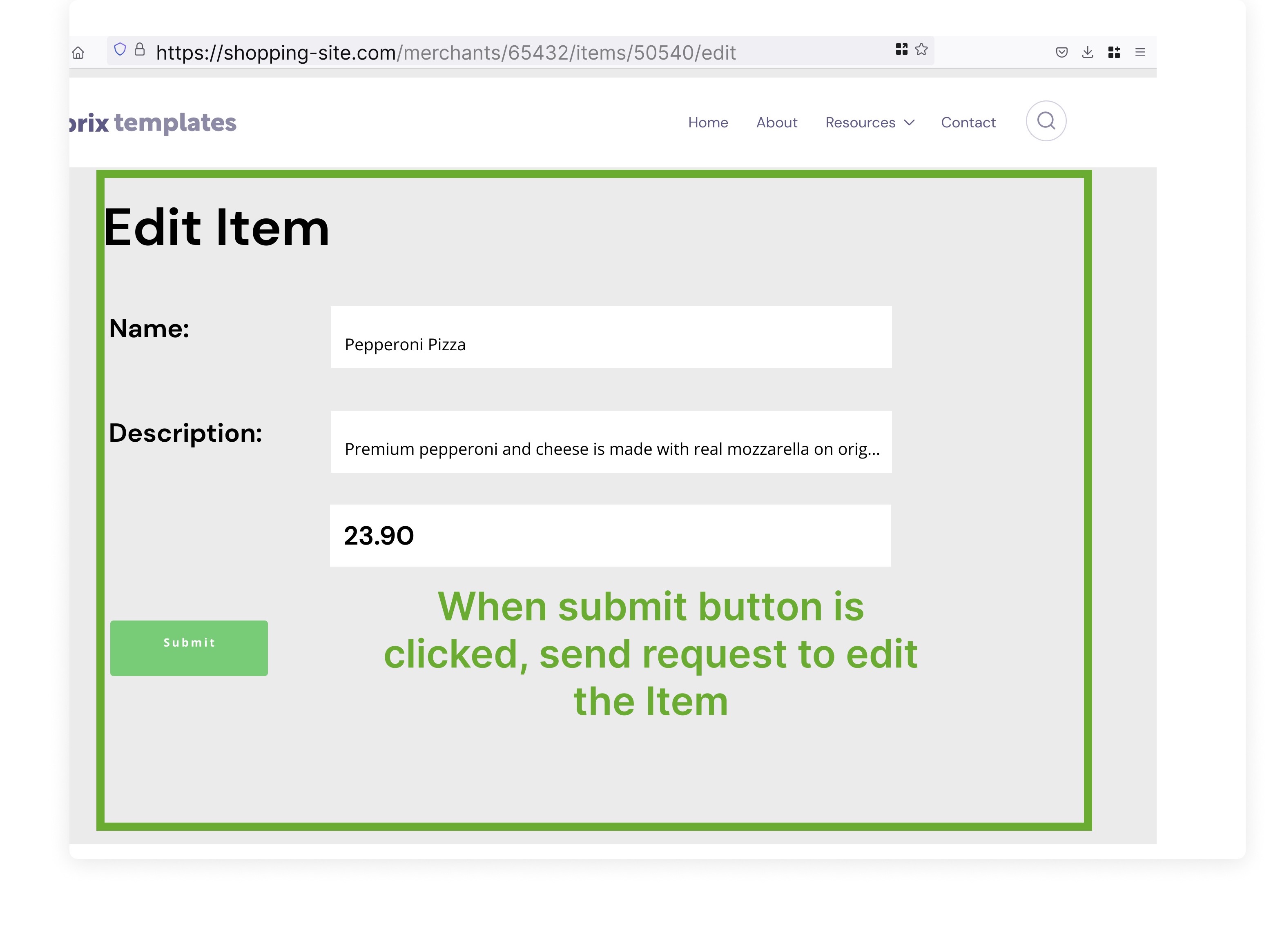This screenshot has width=1271, height=952.
Task: Select the price field showing 23.90
Action: pos(610,536)
